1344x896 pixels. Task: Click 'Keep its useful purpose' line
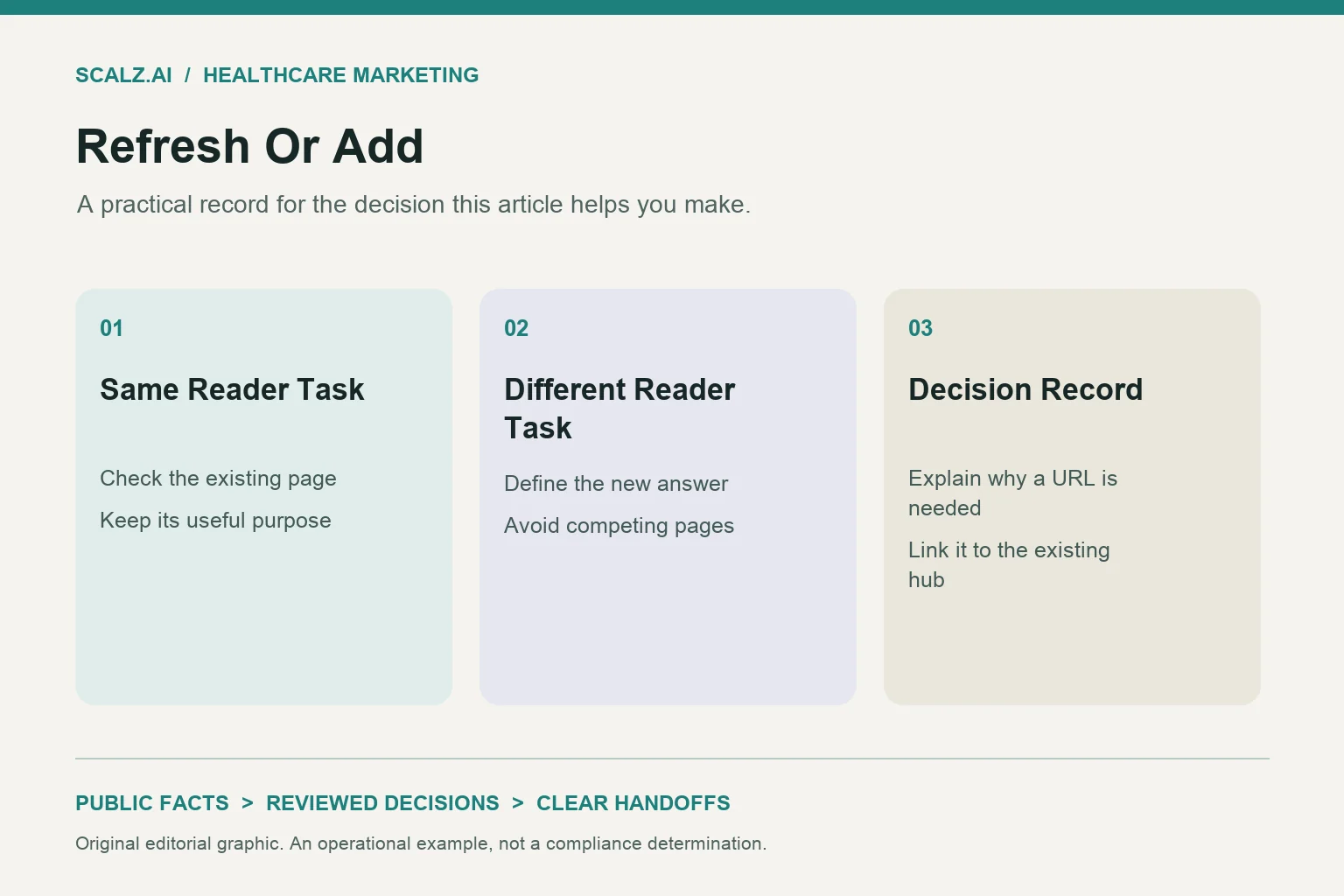(215, 521)
